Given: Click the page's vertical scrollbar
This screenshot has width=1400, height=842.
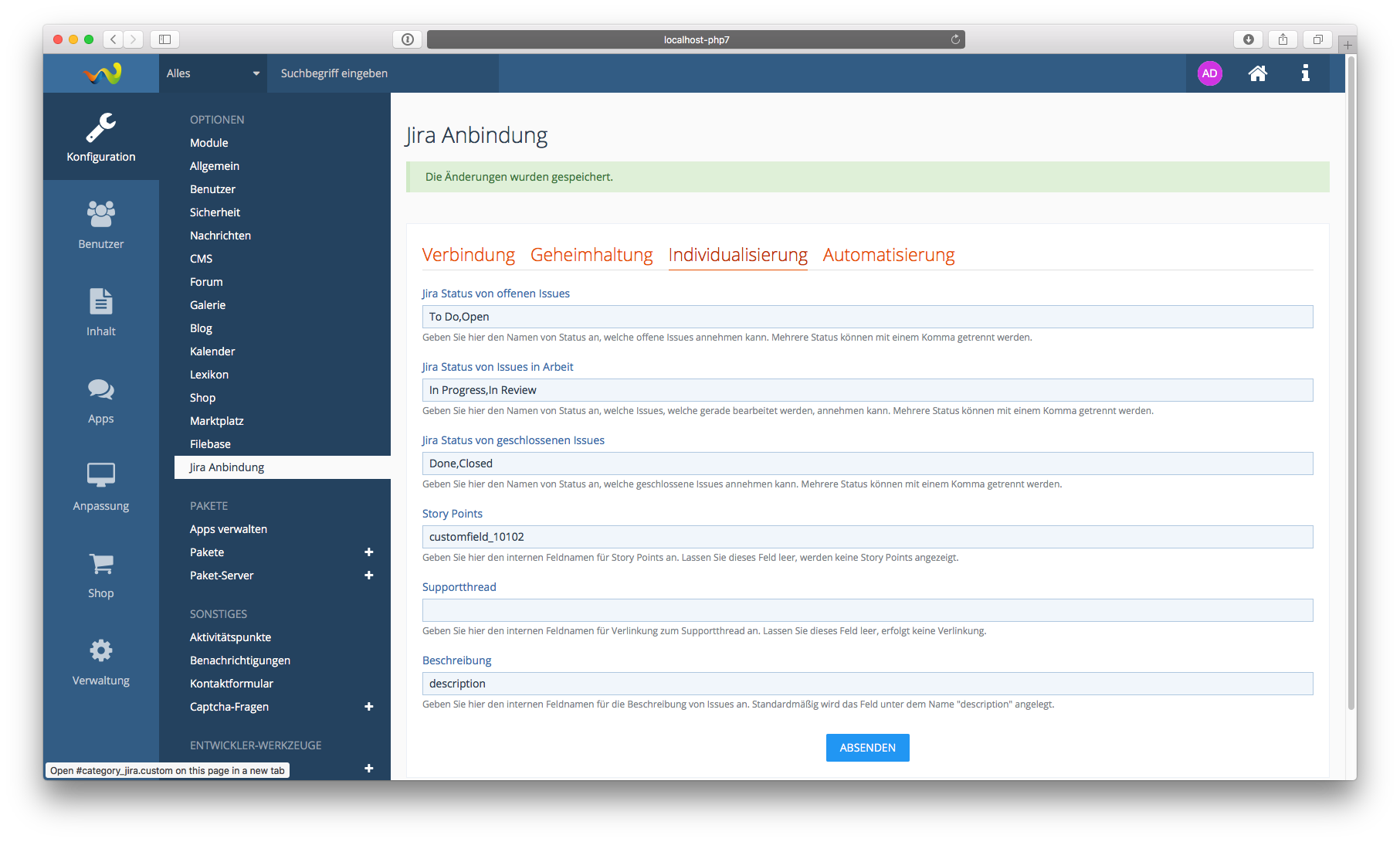Looking at the screenshot, I should [1351, 386].
